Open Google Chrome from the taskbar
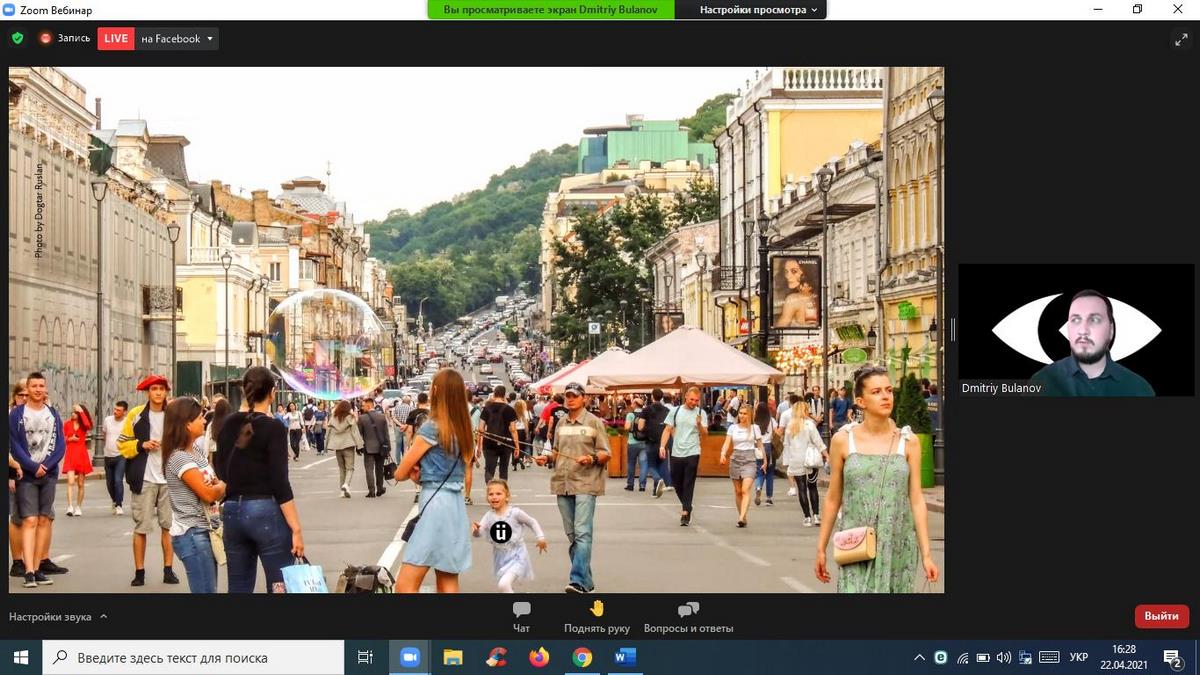Viewport: 1200px width, 675px height. click(582, 657)
